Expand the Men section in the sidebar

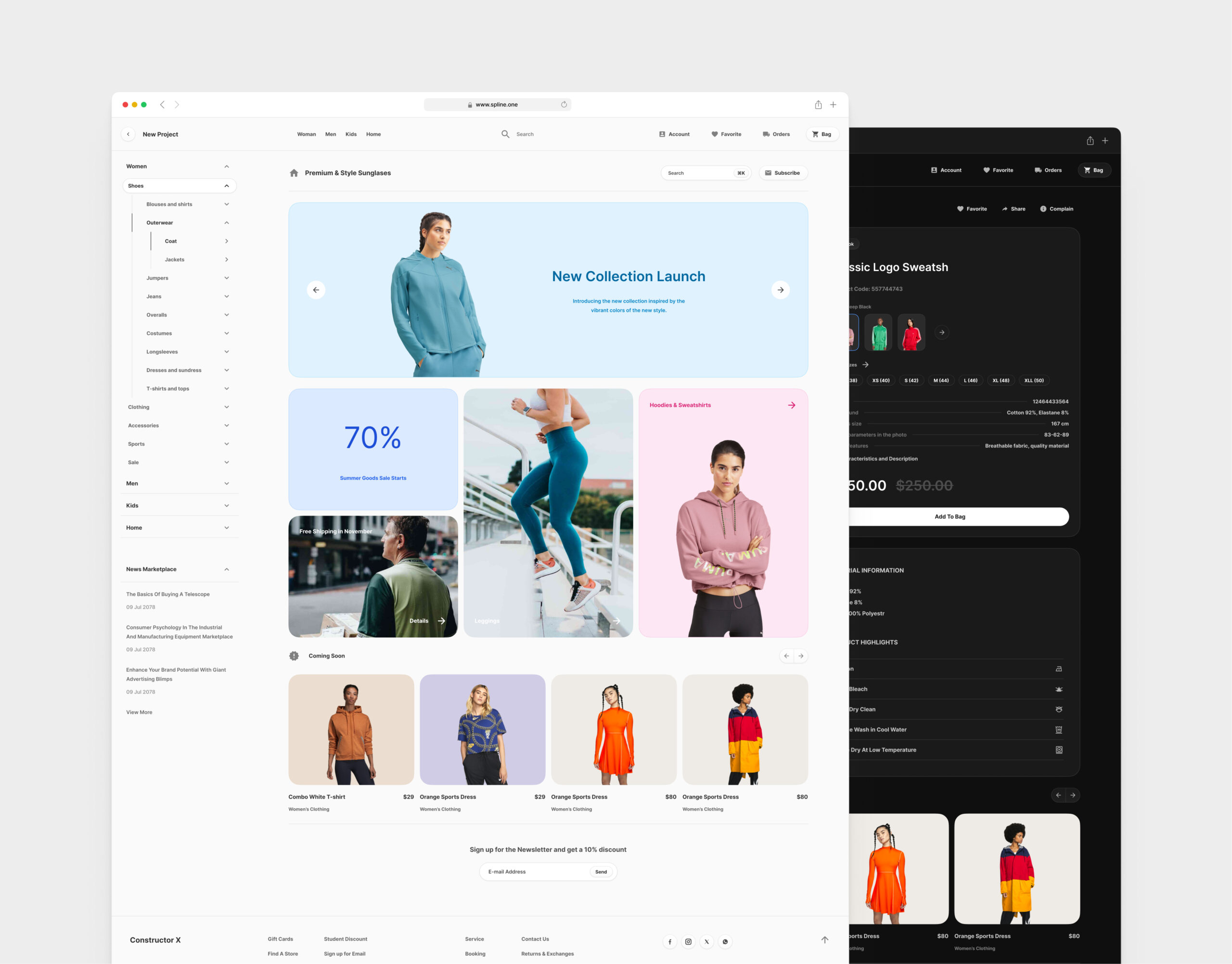click(226, 484)
